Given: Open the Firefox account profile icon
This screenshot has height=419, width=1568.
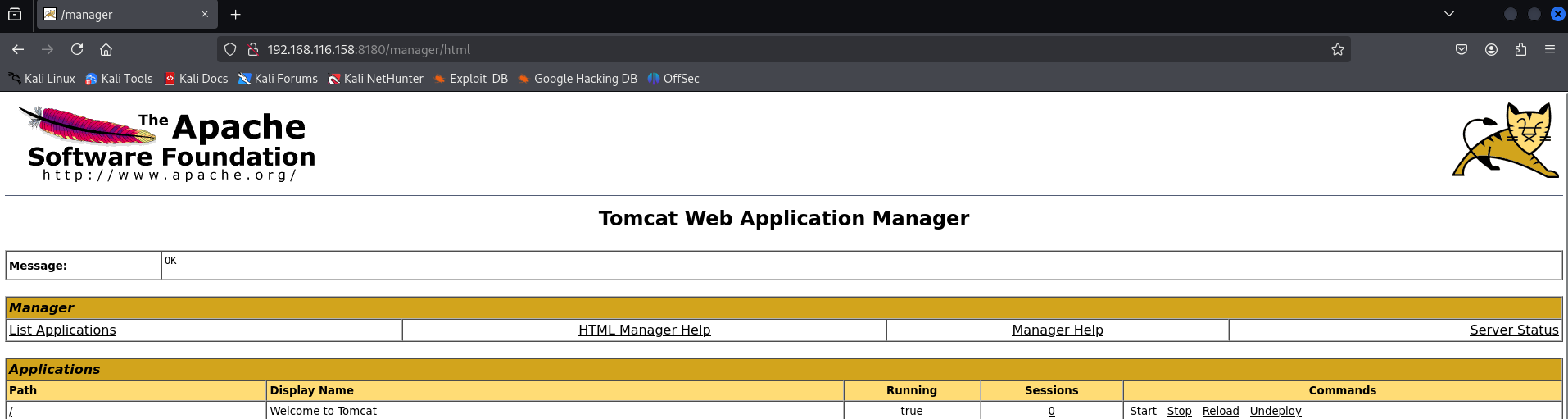Looking at the screenshot, I should 1491,49.
